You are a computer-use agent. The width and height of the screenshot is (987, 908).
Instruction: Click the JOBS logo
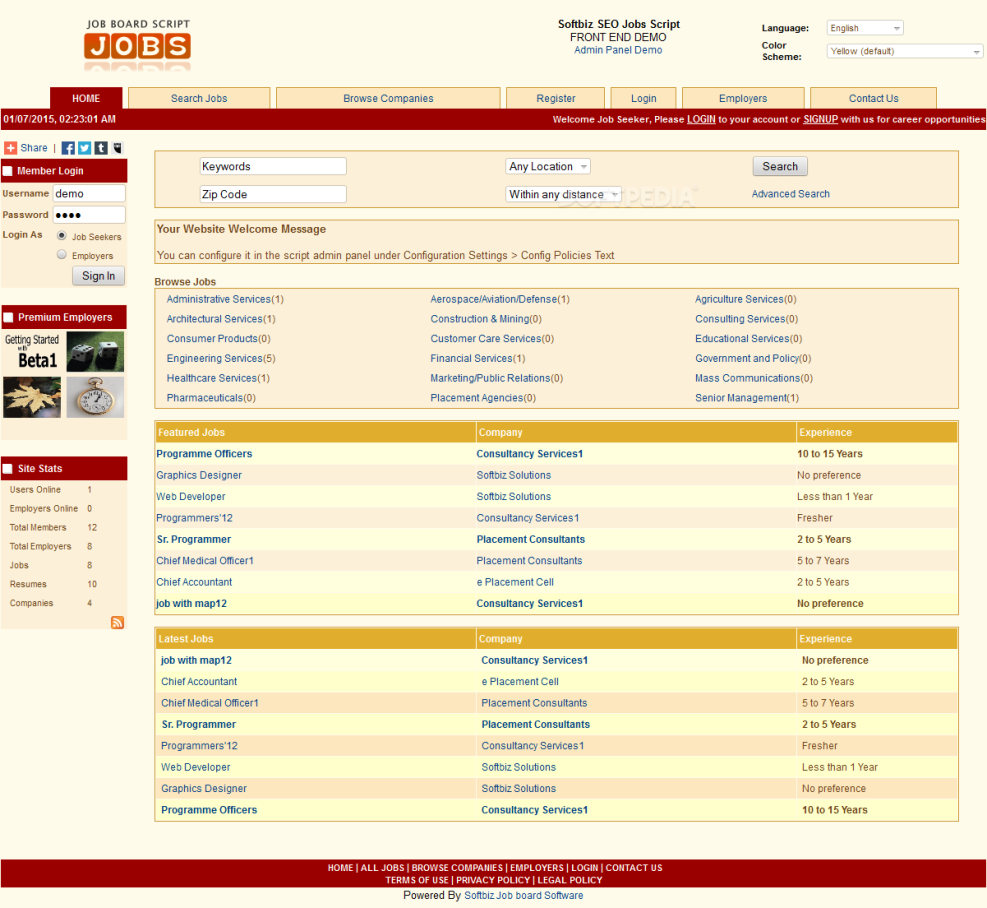tap(137, 48)
